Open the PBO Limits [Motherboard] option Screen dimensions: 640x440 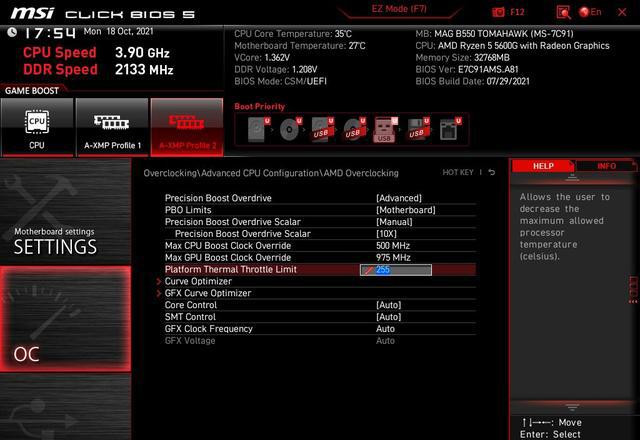(405, 210)
